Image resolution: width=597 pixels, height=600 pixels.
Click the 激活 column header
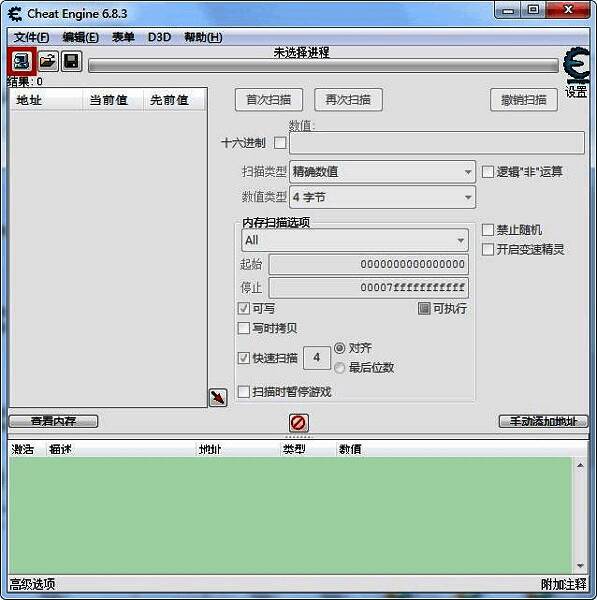coord(27,449)
